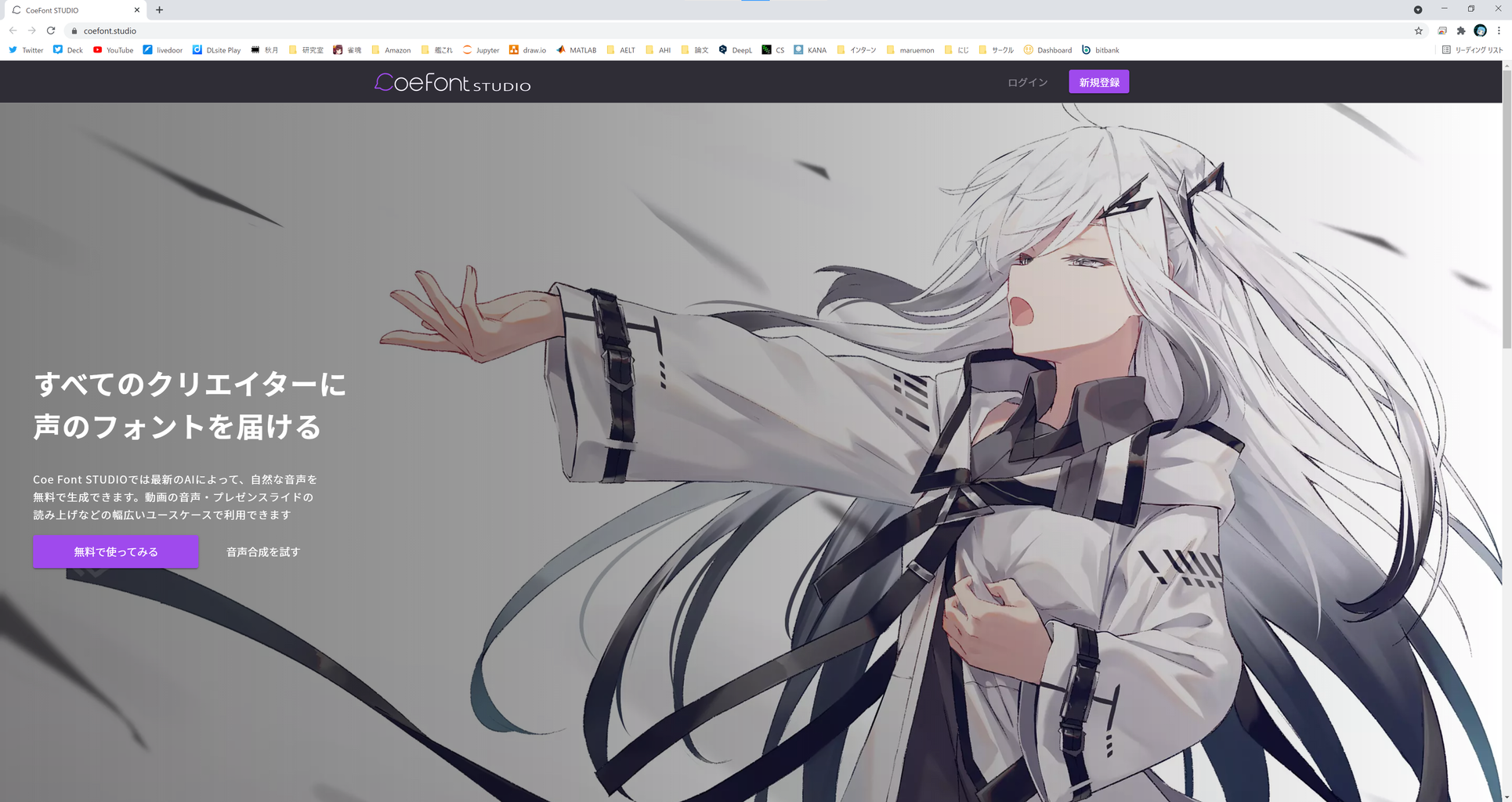View site information via the lock icon
Image resolution: width=1512 pixels, height=802 pixels.
click(74, 31)
